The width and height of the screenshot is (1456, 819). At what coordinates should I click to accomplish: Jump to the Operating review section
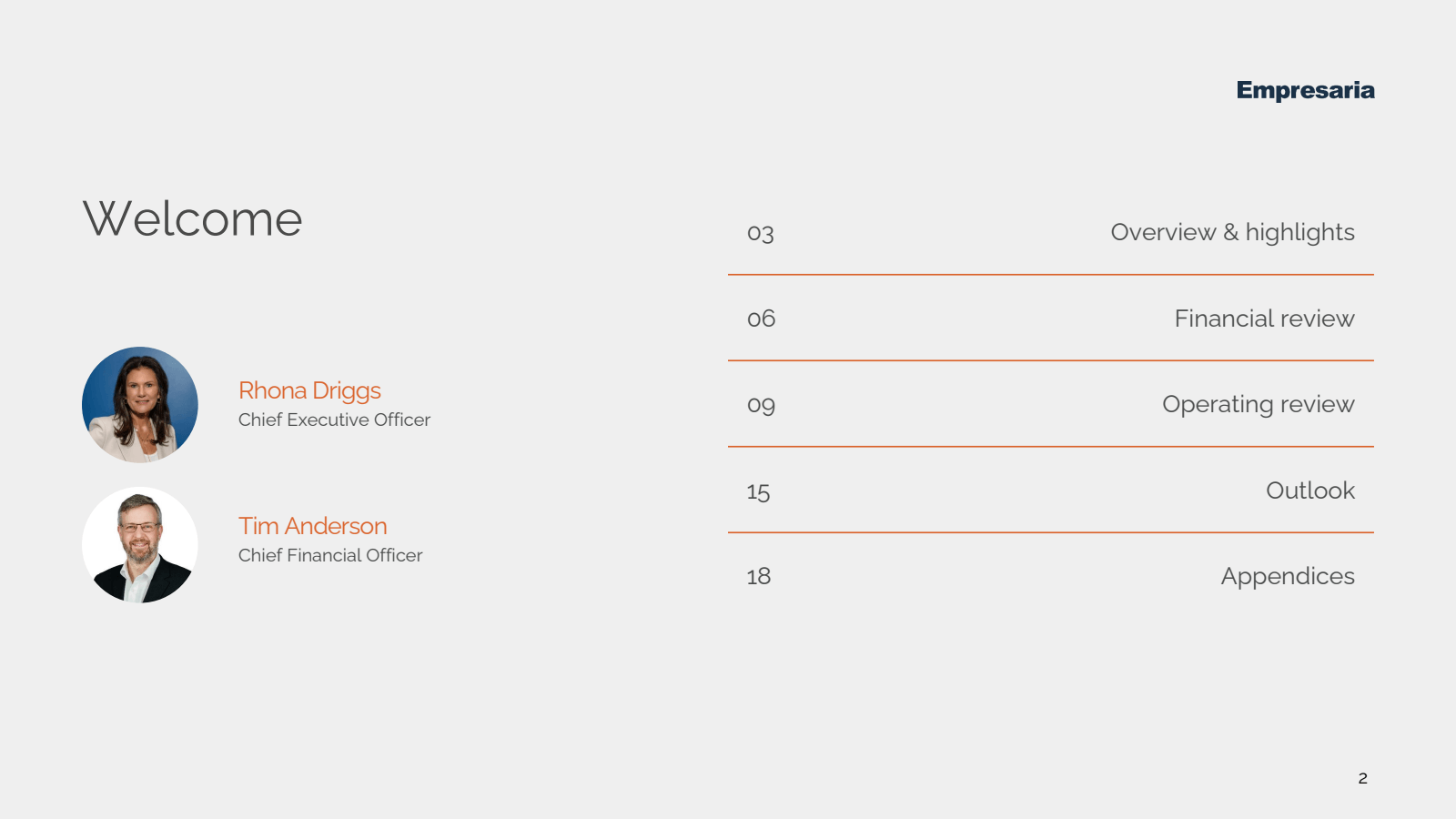[x=1258, y=404]
